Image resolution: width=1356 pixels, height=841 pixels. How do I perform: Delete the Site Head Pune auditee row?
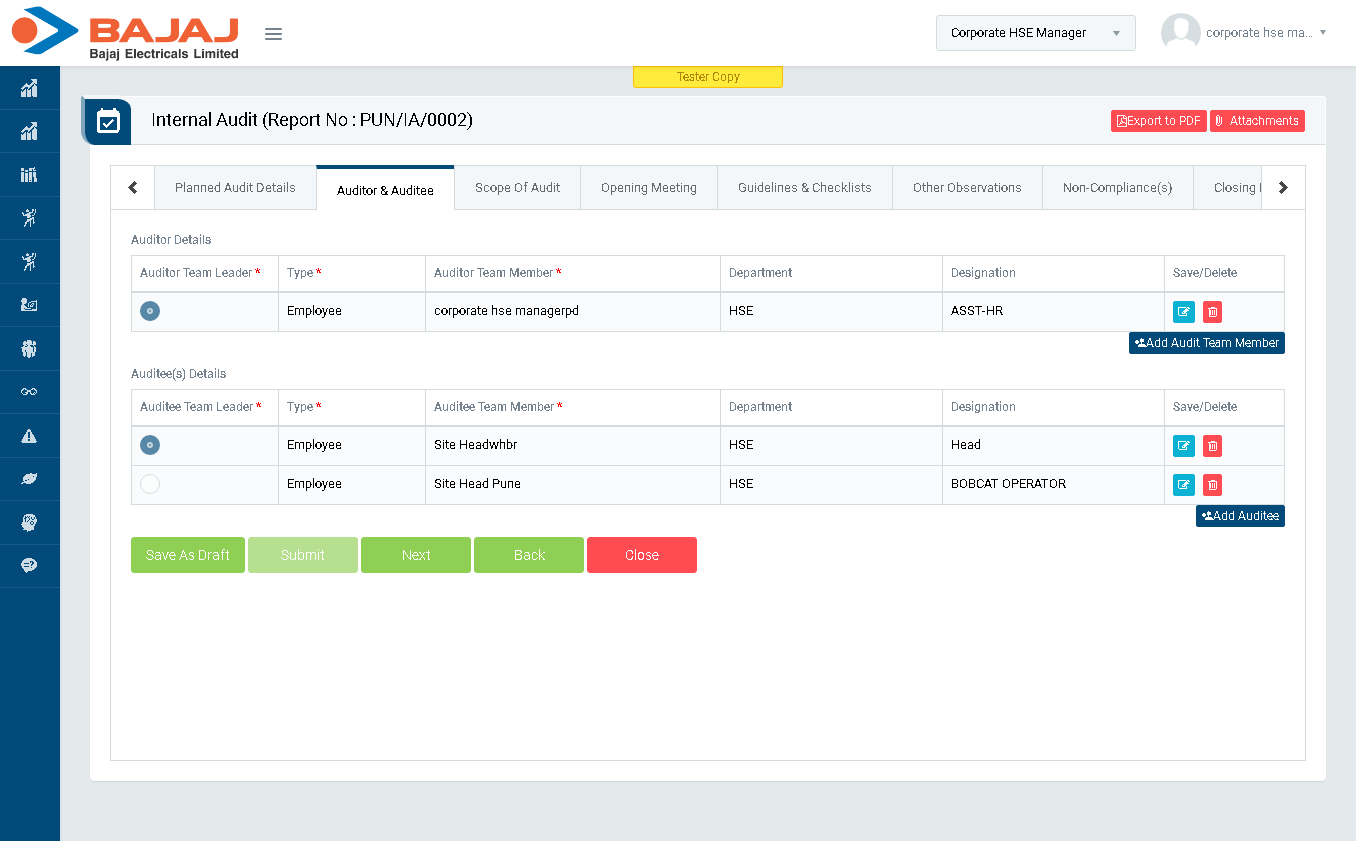click(1212, 485)
